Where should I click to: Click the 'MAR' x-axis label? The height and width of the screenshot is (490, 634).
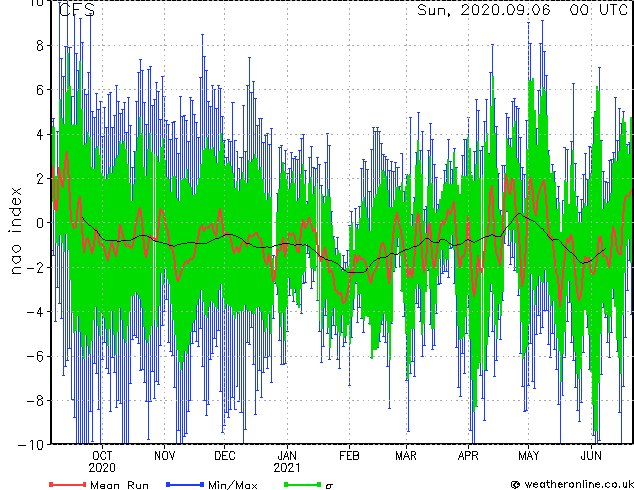(x=406, y=456)
